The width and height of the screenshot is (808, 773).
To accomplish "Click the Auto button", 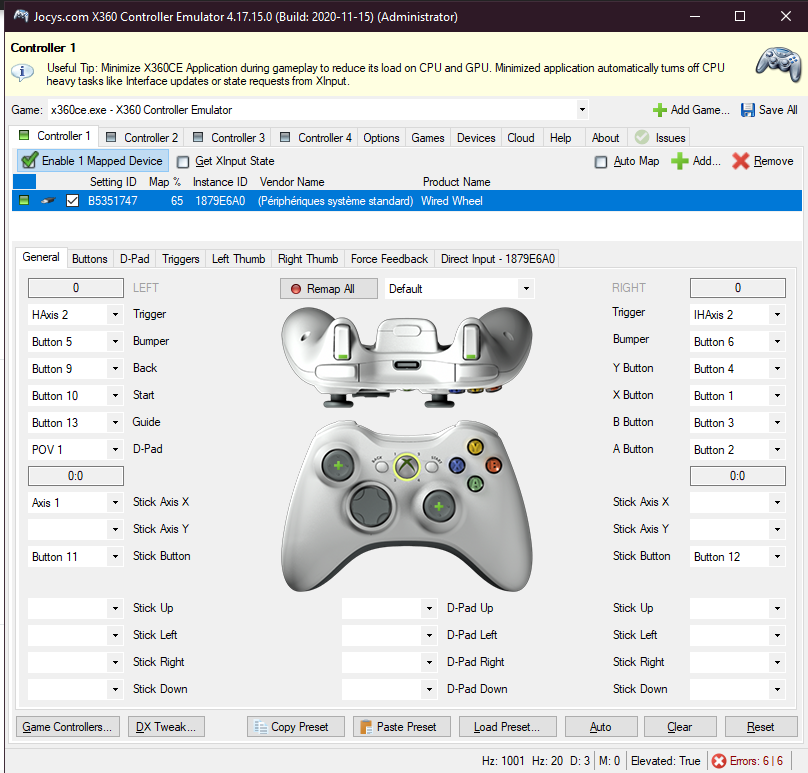I will (x=601, y=727).
